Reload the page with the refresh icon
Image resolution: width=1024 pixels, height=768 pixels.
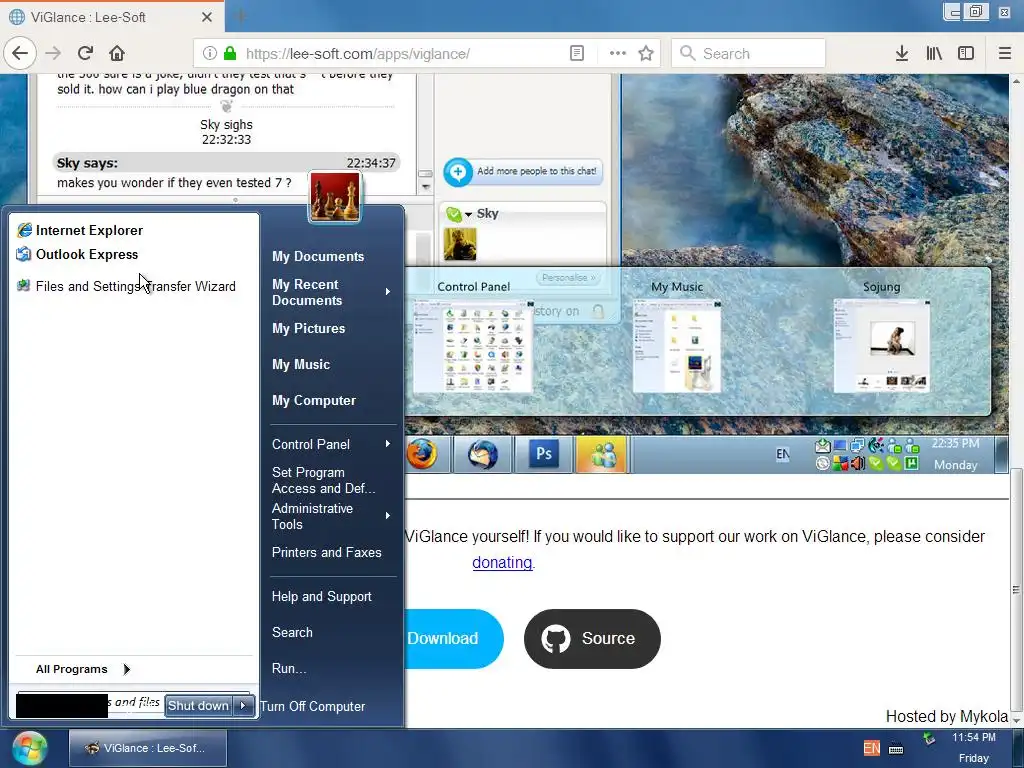tap(85, 53)
